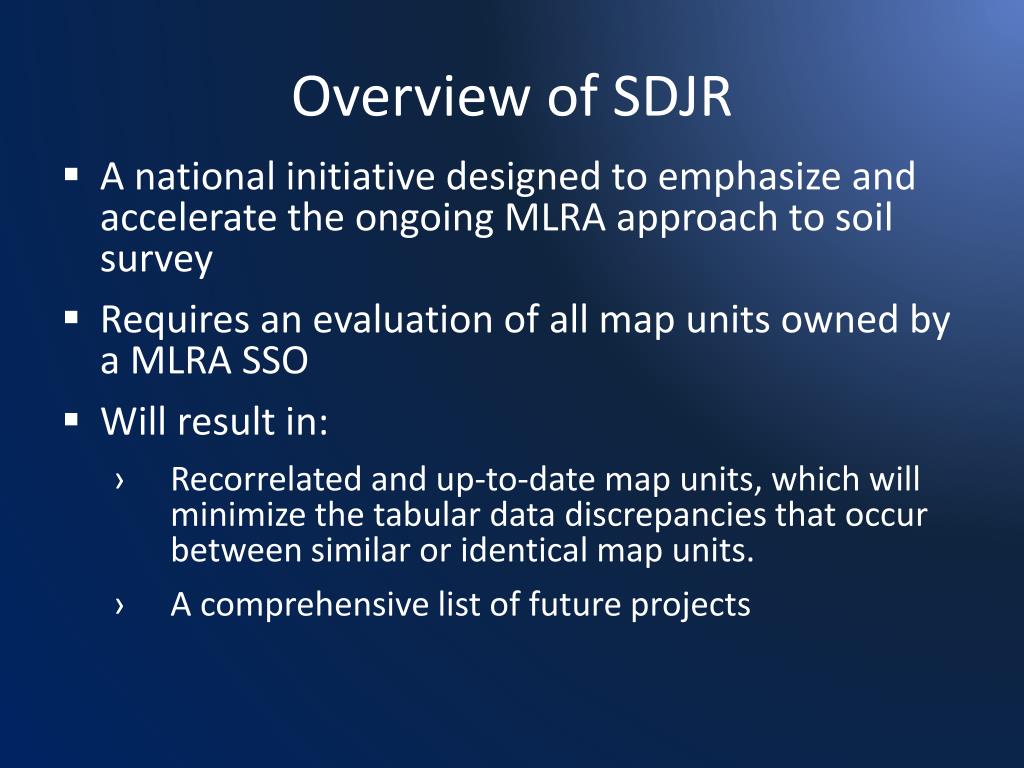Click the sub-bullet 'A comprehensive list of future projects'
This screenshot has width=1024, height=768.
pyautogui.click(x=460, y=605)
